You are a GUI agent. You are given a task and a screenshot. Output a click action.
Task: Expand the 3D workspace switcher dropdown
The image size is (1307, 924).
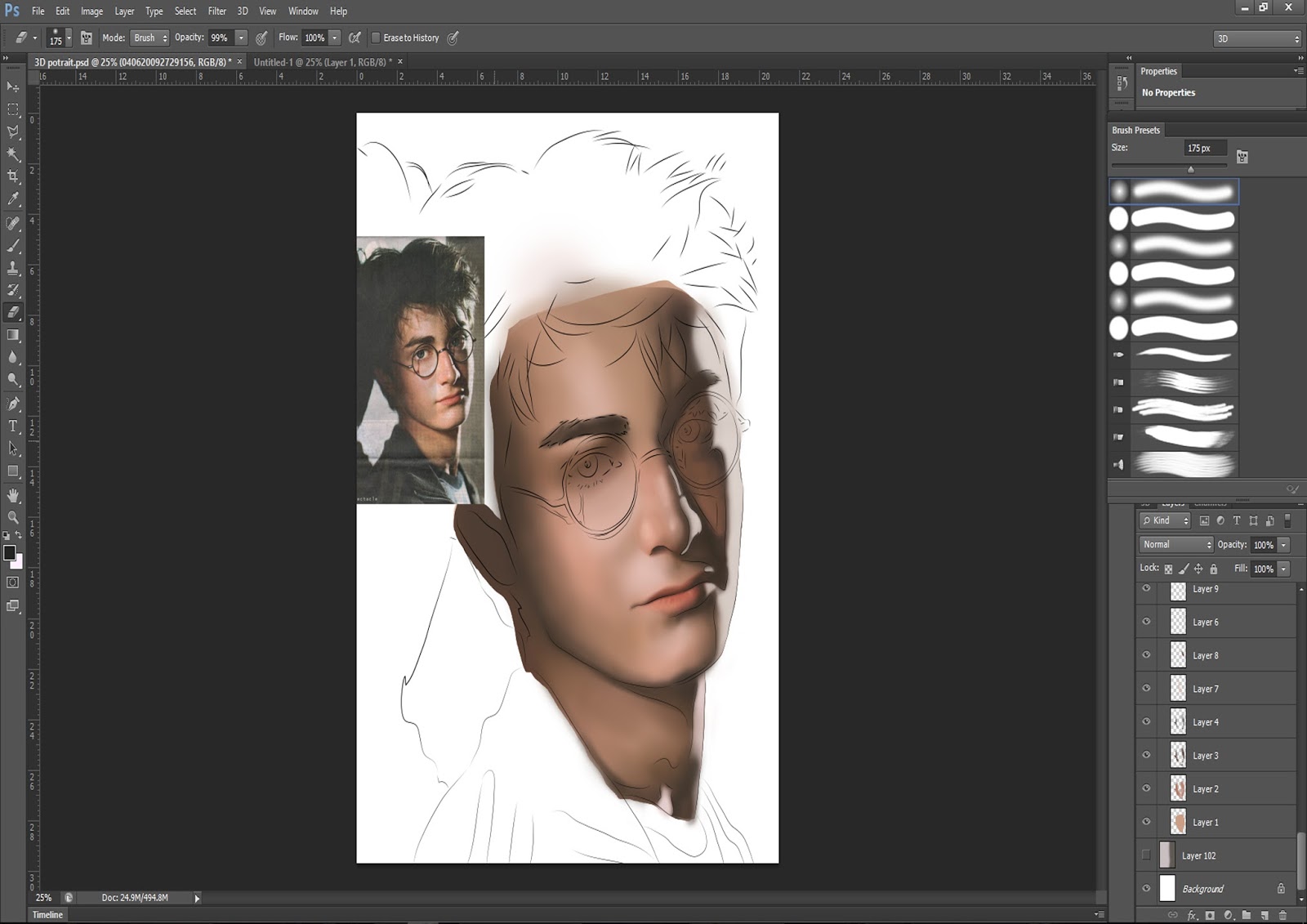1256,38
